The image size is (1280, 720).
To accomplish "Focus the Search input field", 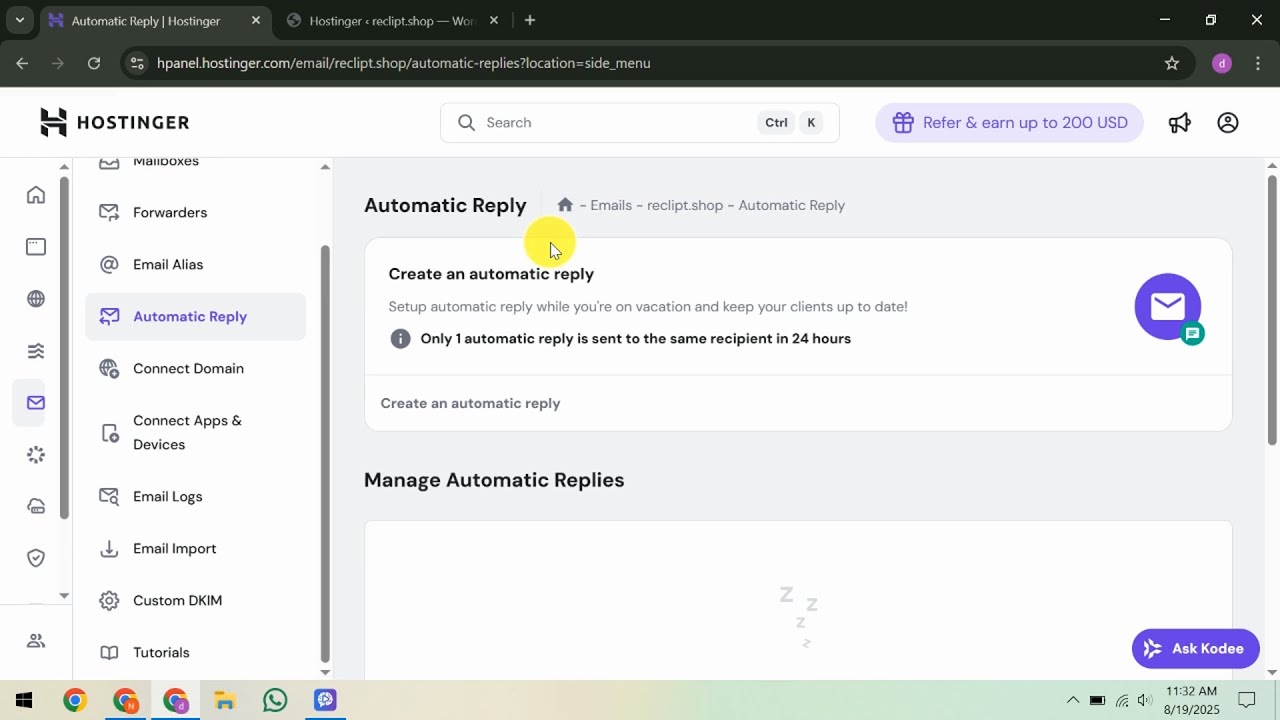I will (640, 122).
